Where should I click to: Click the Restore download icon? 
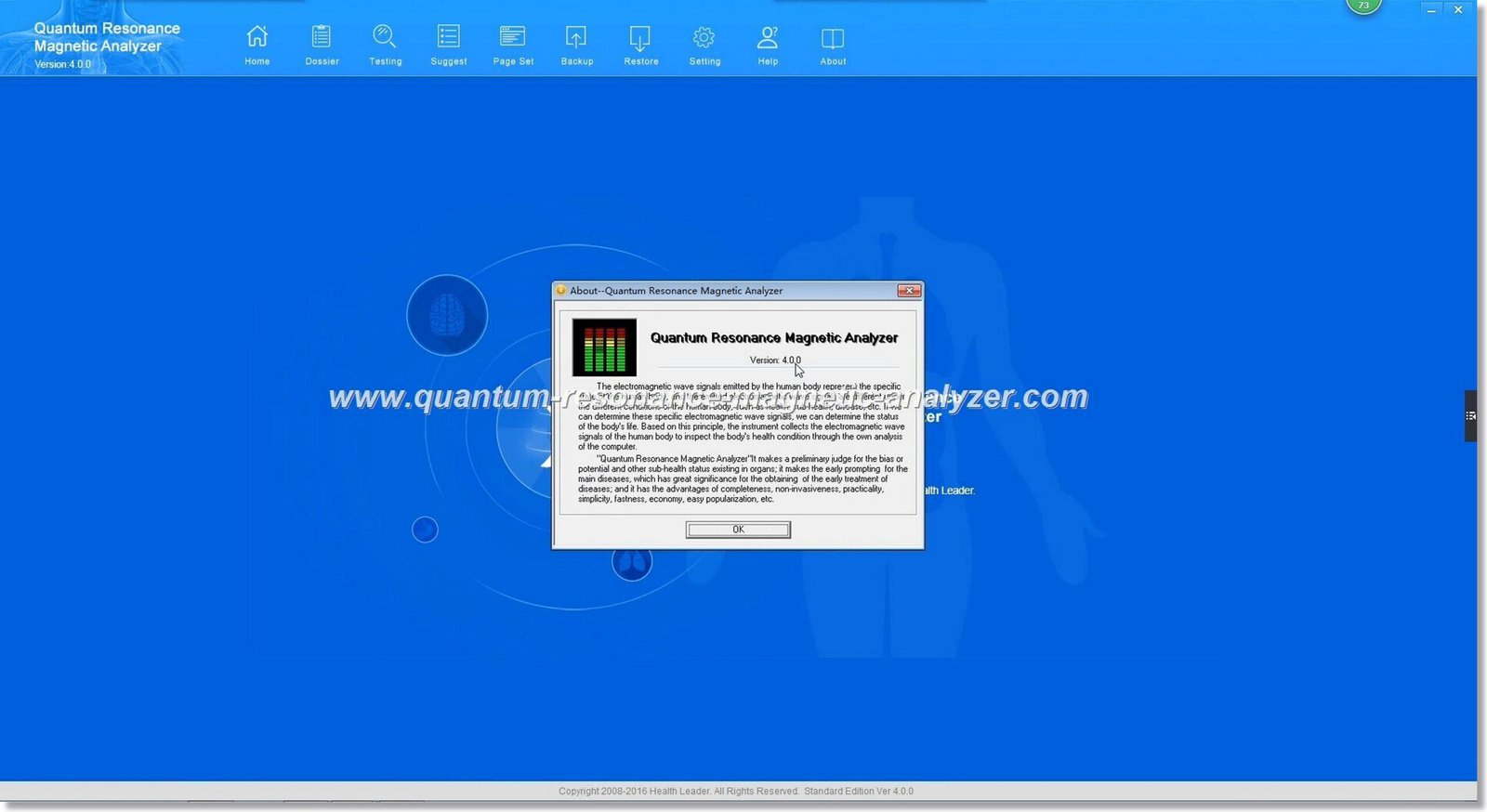click(x=640, y=44)
